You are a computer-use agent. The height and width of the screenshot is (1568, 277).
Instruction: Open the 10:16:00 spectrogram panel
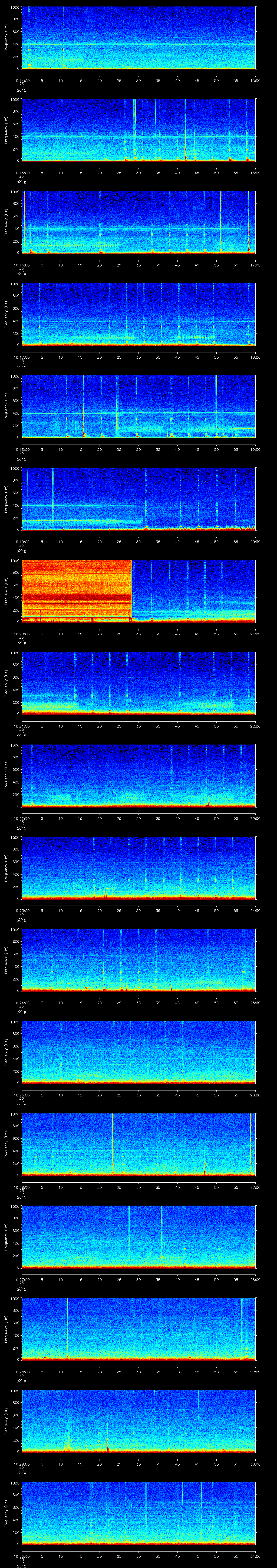point(138,222)
